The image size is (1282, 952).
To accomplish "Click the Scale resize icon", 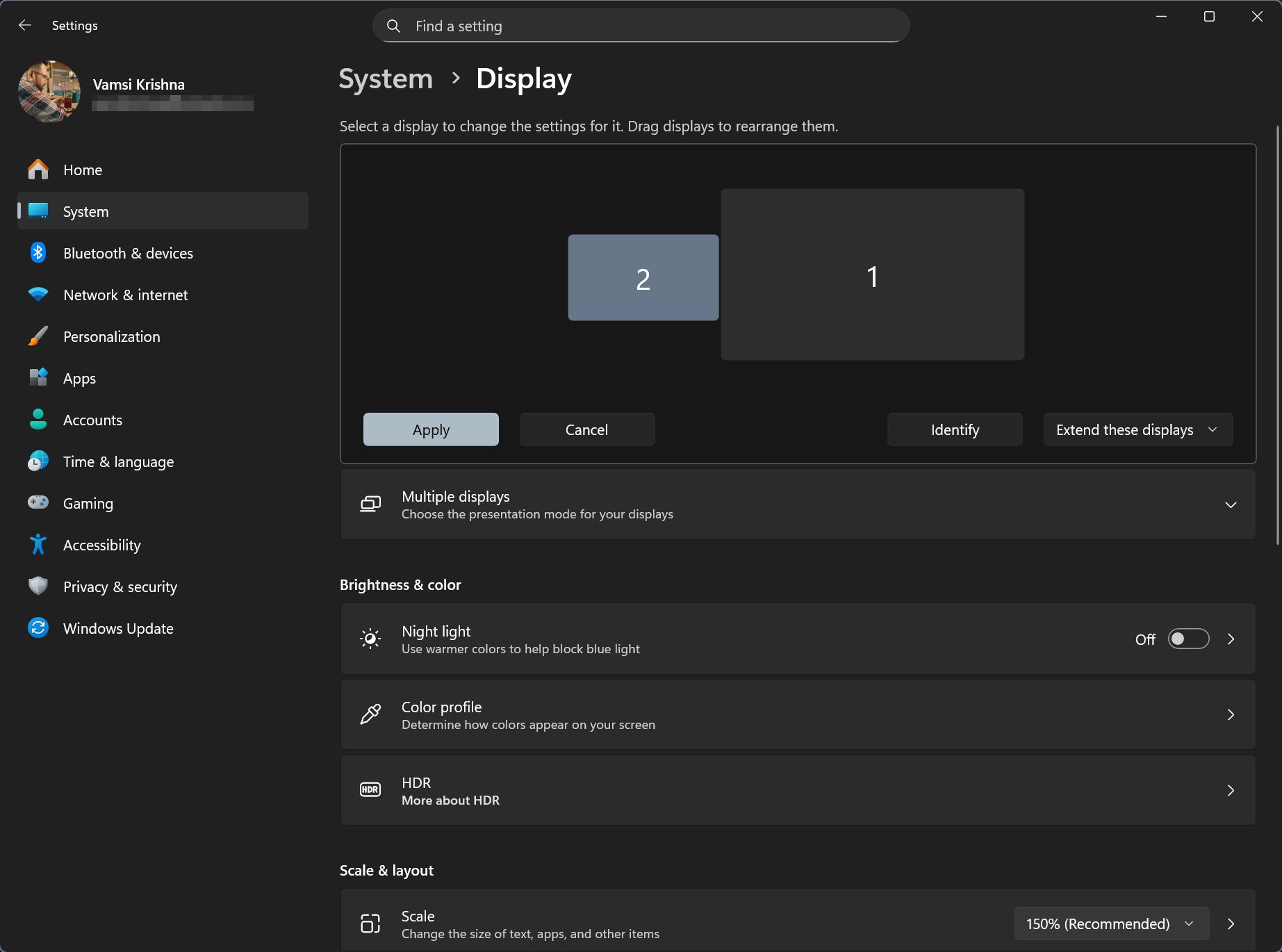I will 370,924.
